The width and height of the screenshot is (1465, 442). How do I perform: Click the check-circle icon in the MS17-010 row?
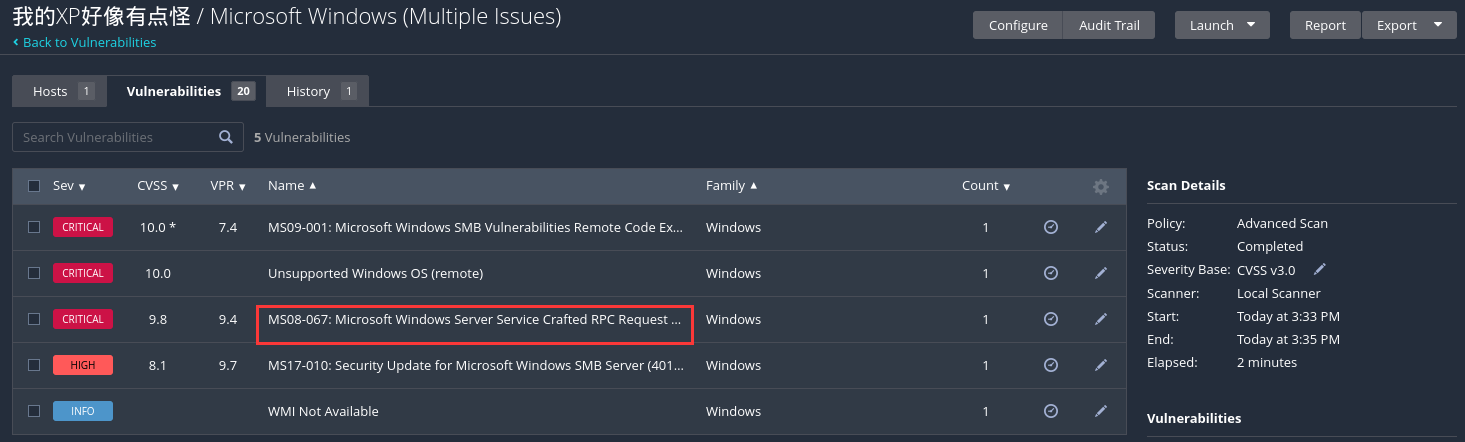pyautogui.click(x=1051, y=365)
